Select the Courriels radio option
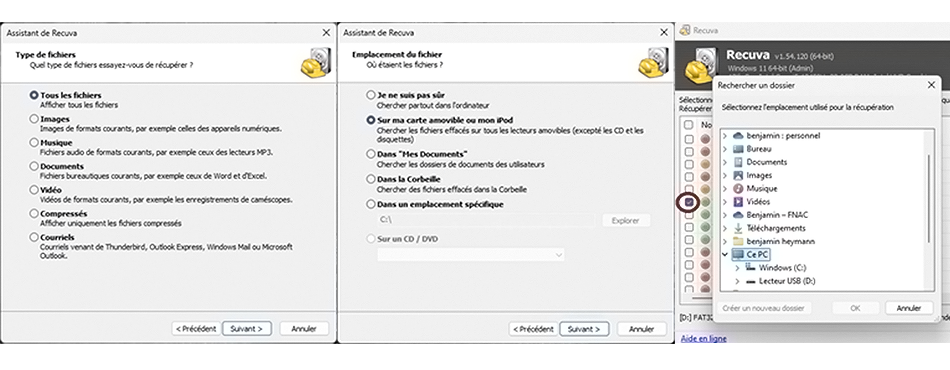Image resolution: width=950 pixels, height=370 pixels. (x=34, y=237)
